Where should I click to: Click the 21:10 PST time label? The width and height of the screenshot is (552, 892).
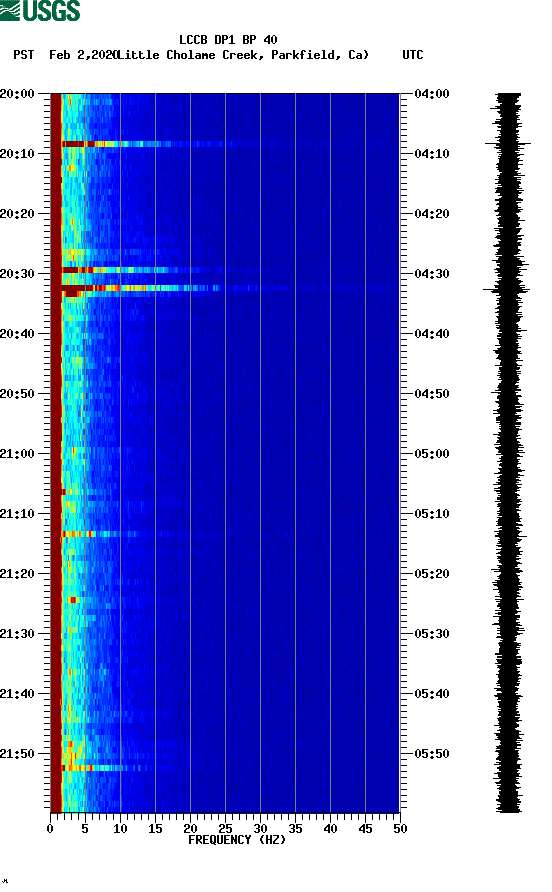(17, 514)
